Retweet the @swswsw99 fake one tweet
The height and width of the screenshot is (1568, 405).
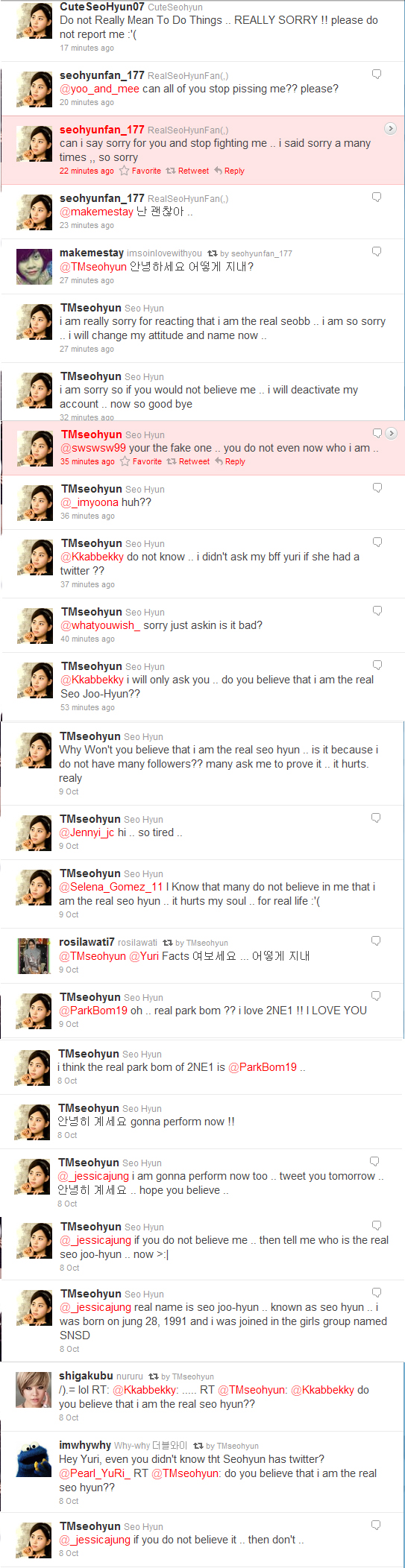point(188,461)
